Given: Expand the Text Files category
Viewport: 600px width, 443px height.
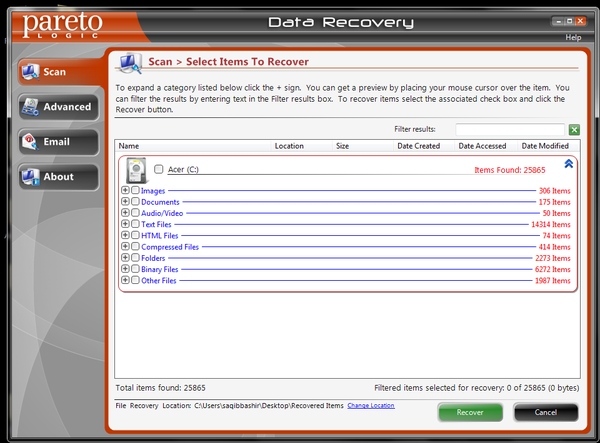Looking at the screenshot, I should tap(125, 224).
